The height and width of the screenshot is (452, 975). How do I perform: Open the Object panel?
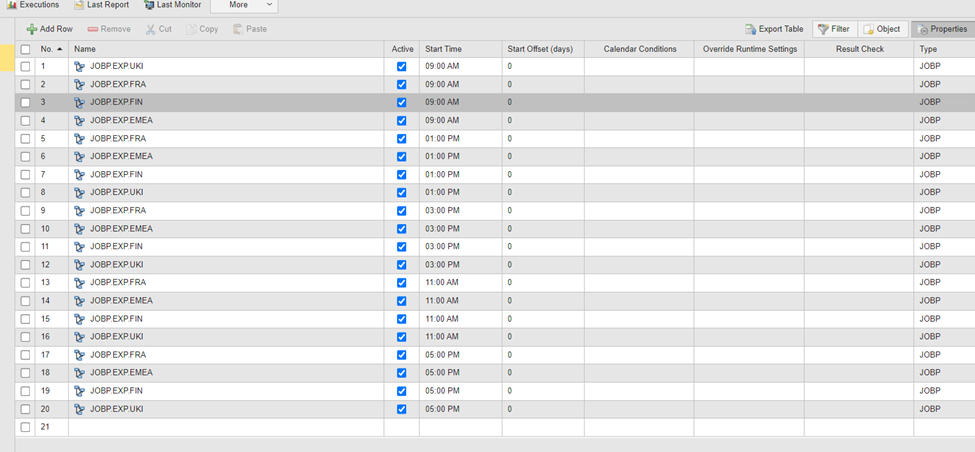click(x=881, y=29)
